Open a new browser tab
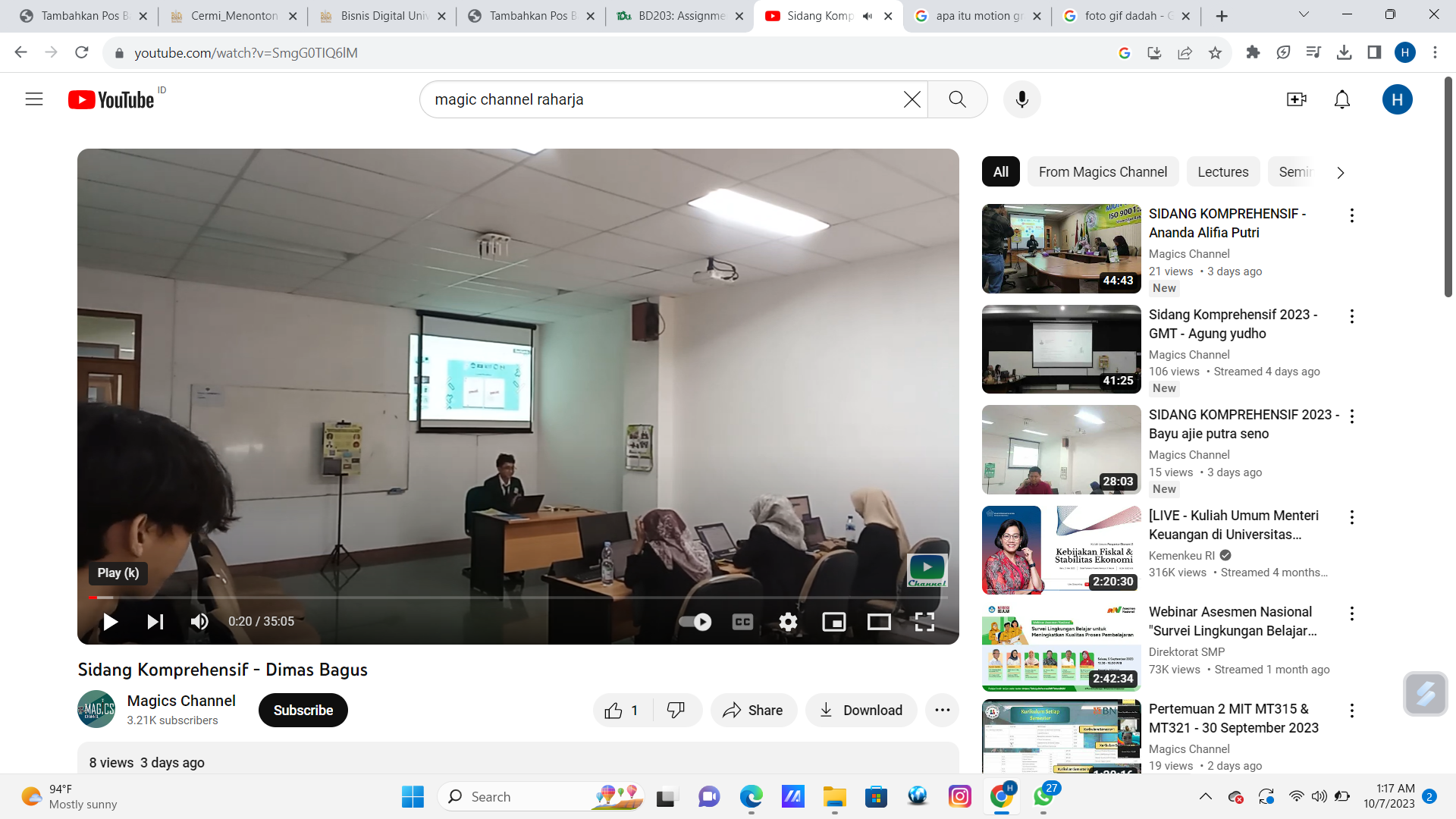The width and height of the screenshot is (1456, 819). 1222,16
